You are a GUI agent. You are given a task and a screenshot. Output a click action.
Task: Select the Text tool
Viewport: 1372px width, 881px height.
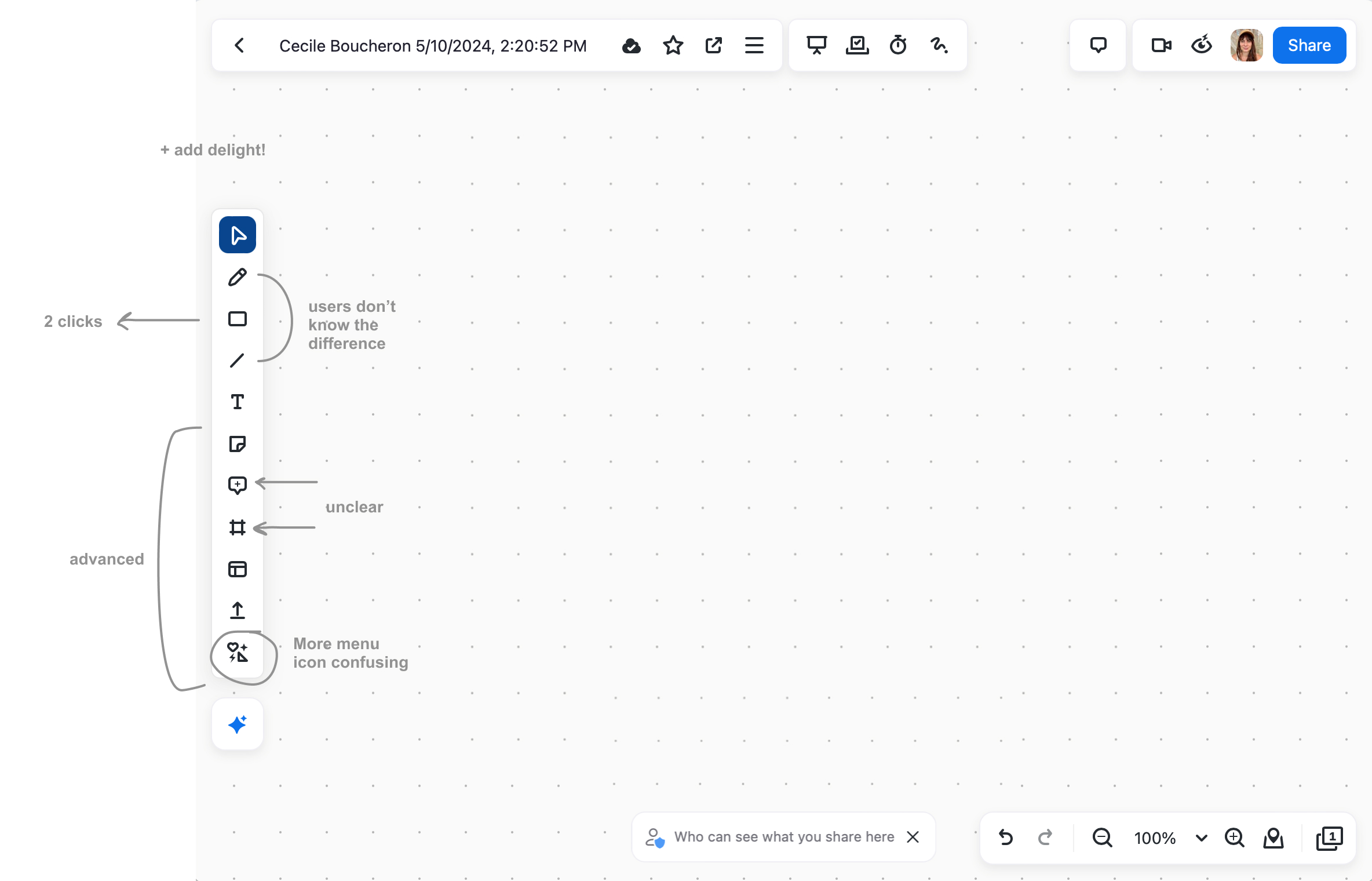coord(237,402)
